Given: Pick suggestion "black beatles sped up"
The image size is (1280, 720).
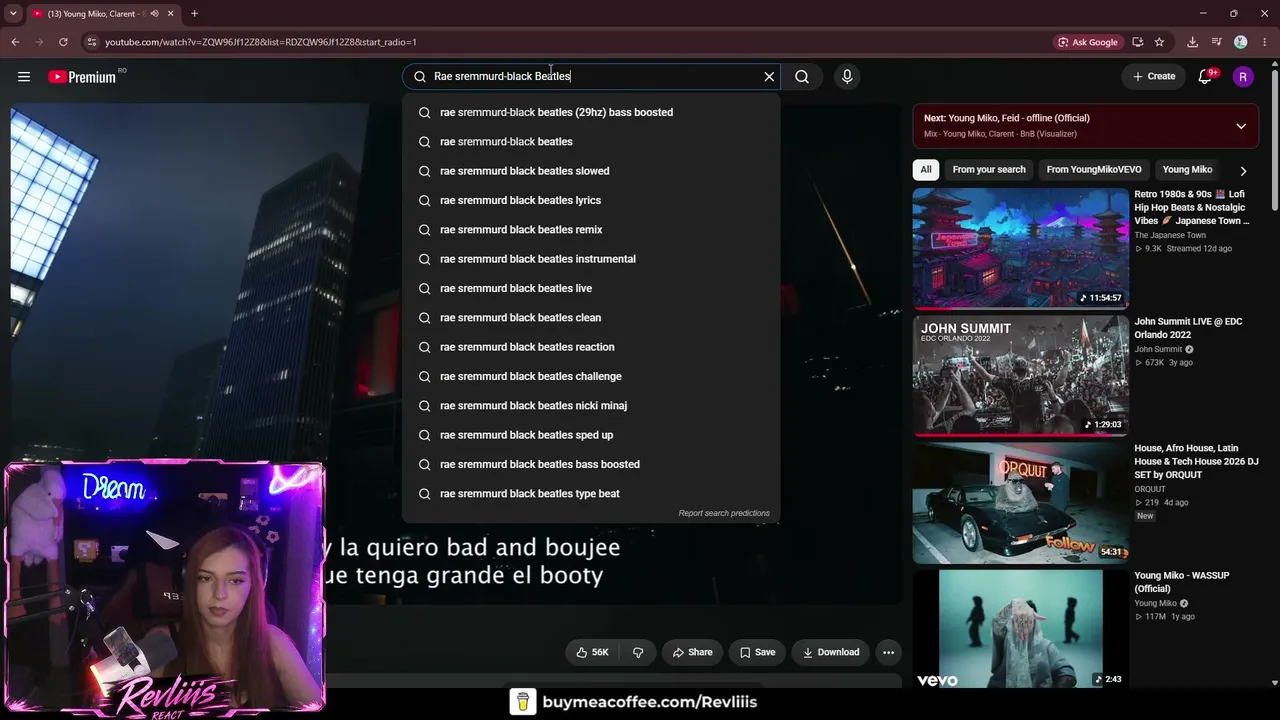Looking at the screenshot, I should point(591,435).
